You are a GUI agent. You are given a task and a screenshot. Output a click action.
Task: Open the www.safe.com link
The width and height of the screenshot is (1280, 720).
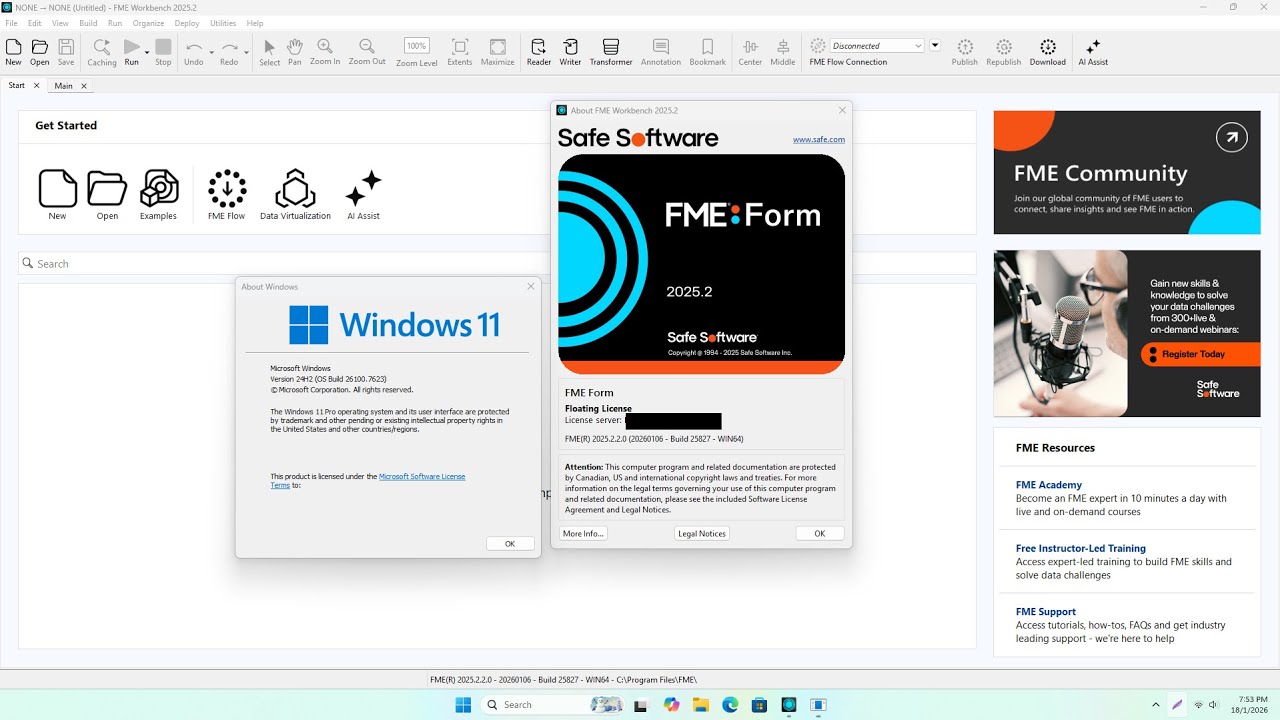(x=819, y=139)
